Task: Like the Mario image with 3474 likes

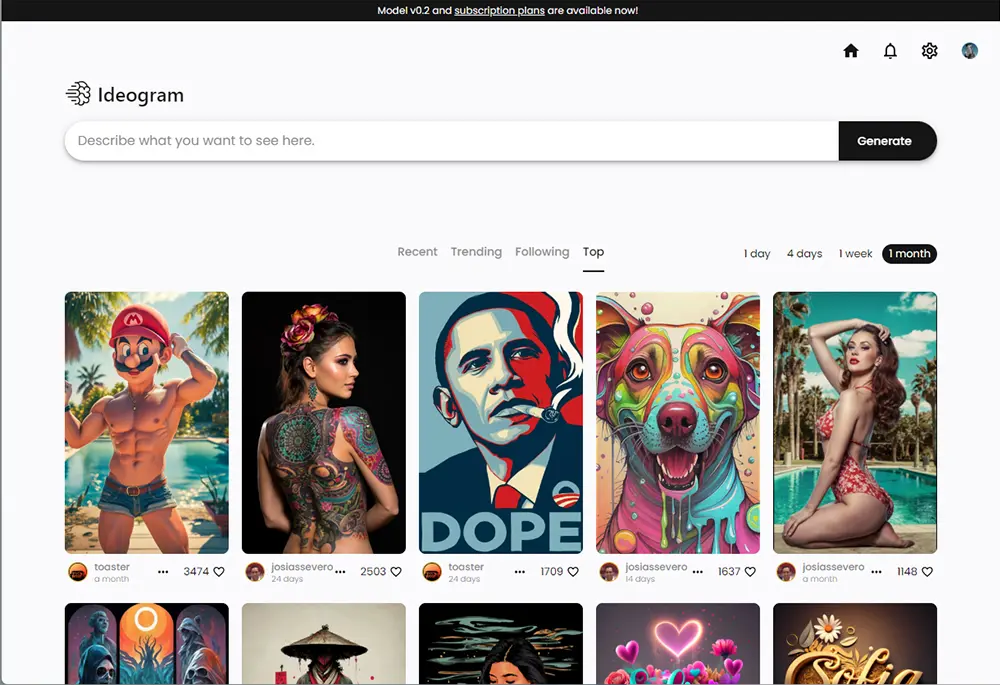Action: click(x=219, y=571)
